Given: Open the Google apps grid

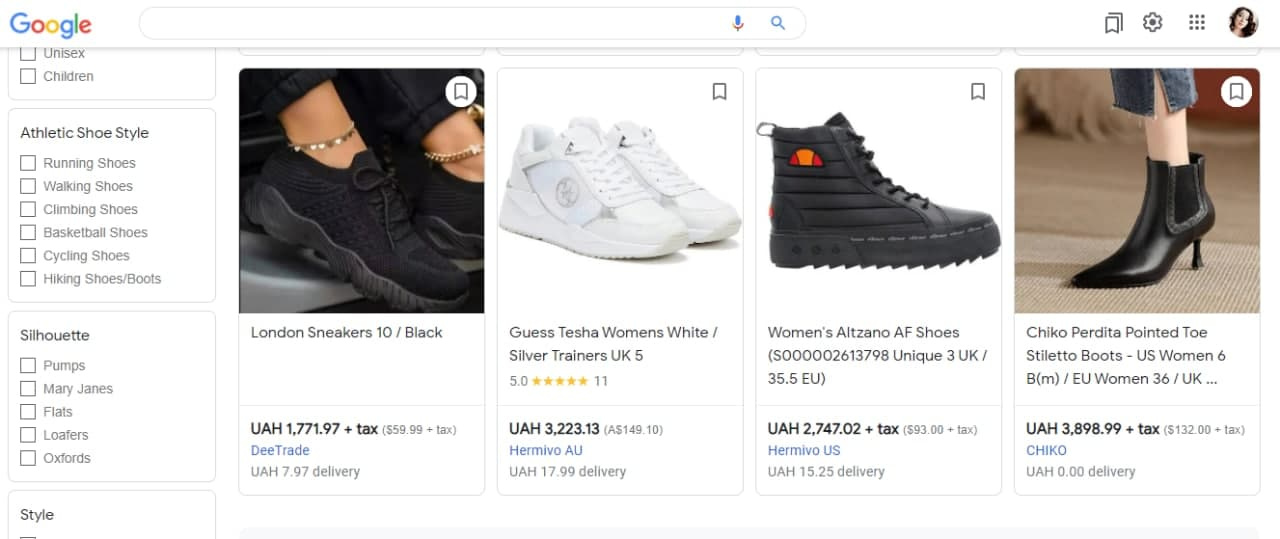Looking at the screenshot, I should [1197, 23].
